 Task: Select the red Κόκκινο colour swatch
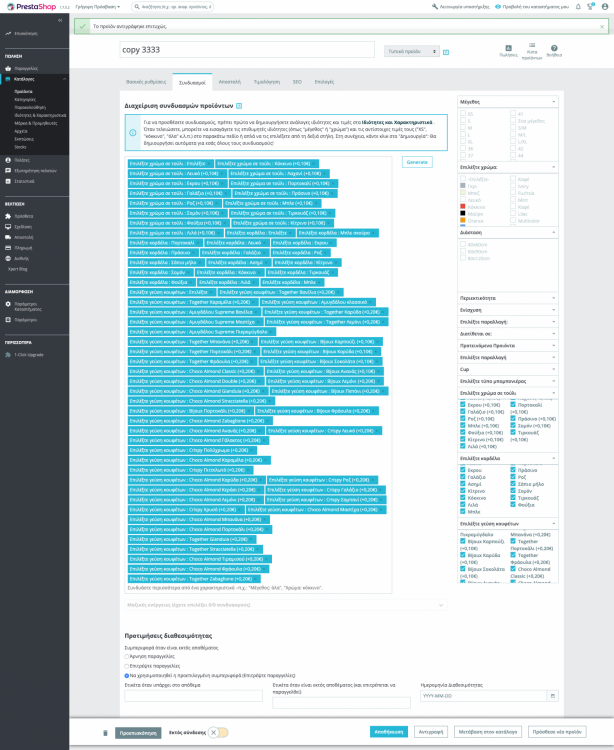462,207
